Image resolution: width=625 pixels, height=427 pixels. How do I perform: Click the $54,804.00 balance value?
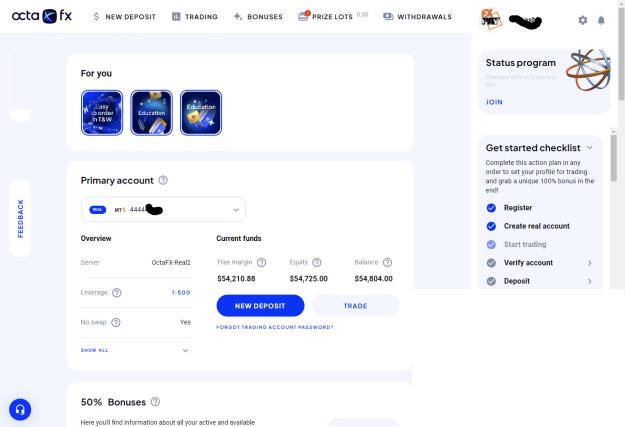(x=373, y=279)
